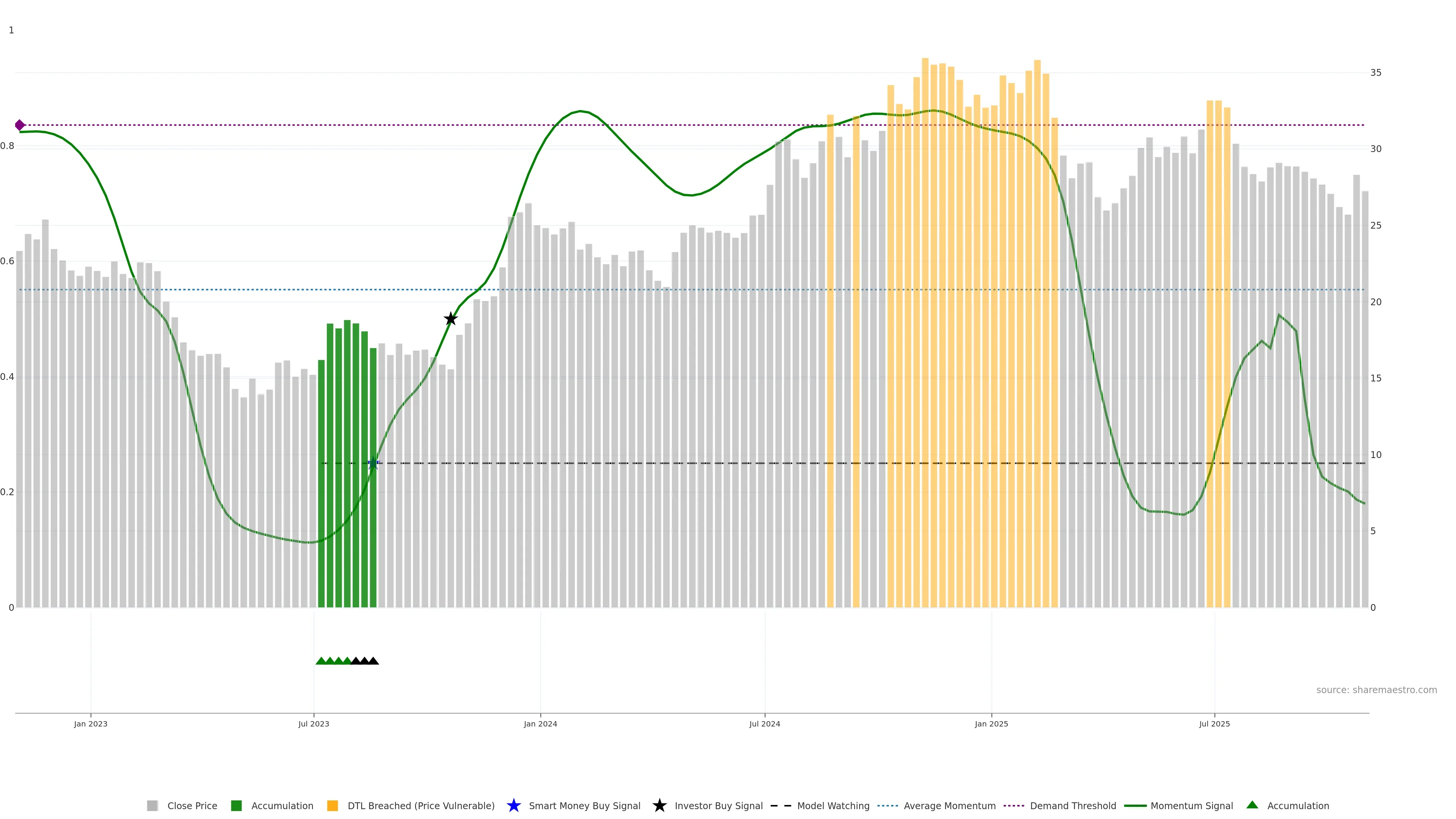The height and width of the screenshot is (819, 1456).
Task: Click the green Accumulation square legend swatch
Action: pos(236,806)
